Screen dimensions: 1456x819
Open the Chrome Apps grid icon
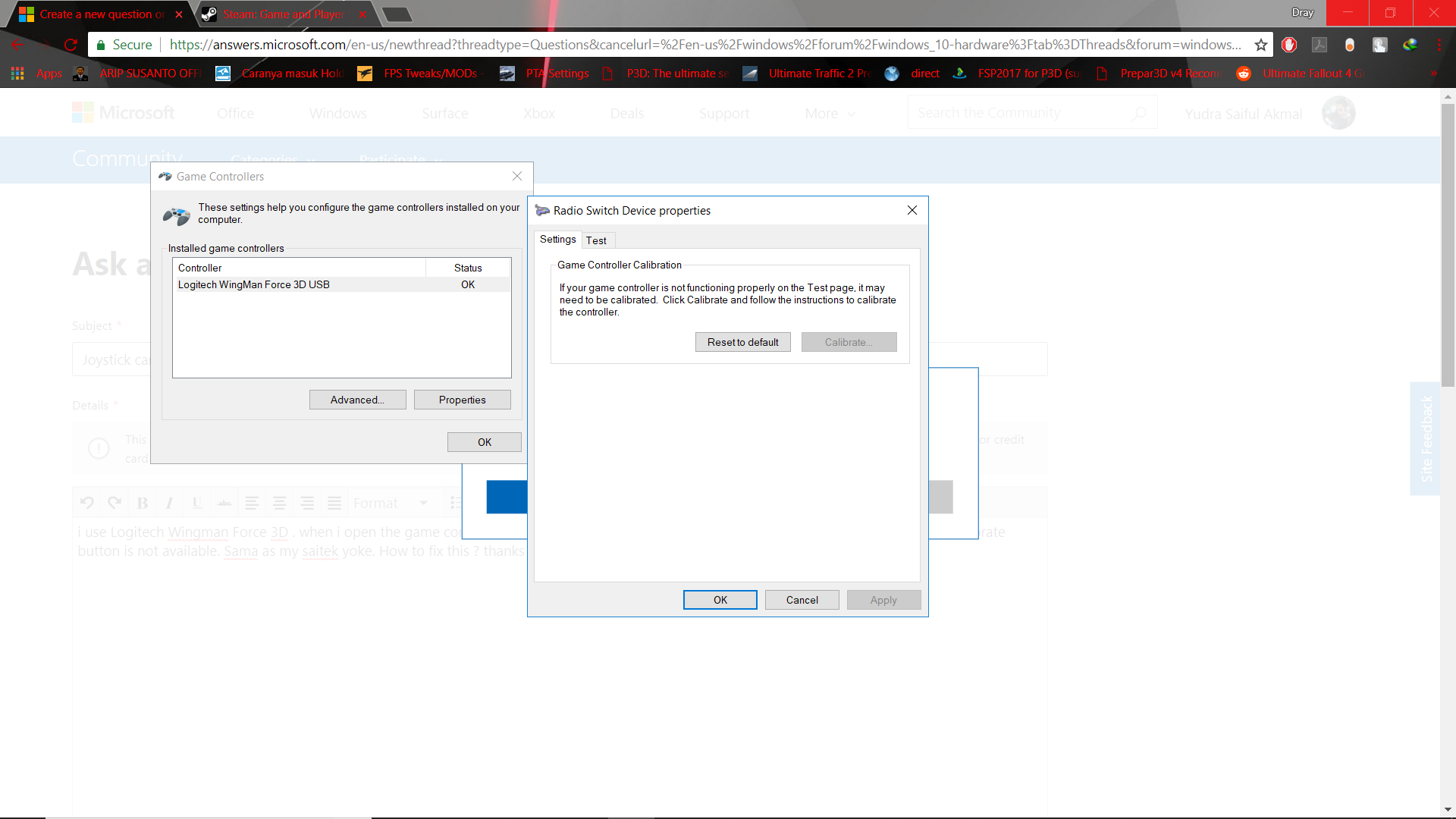pos(17,74)
